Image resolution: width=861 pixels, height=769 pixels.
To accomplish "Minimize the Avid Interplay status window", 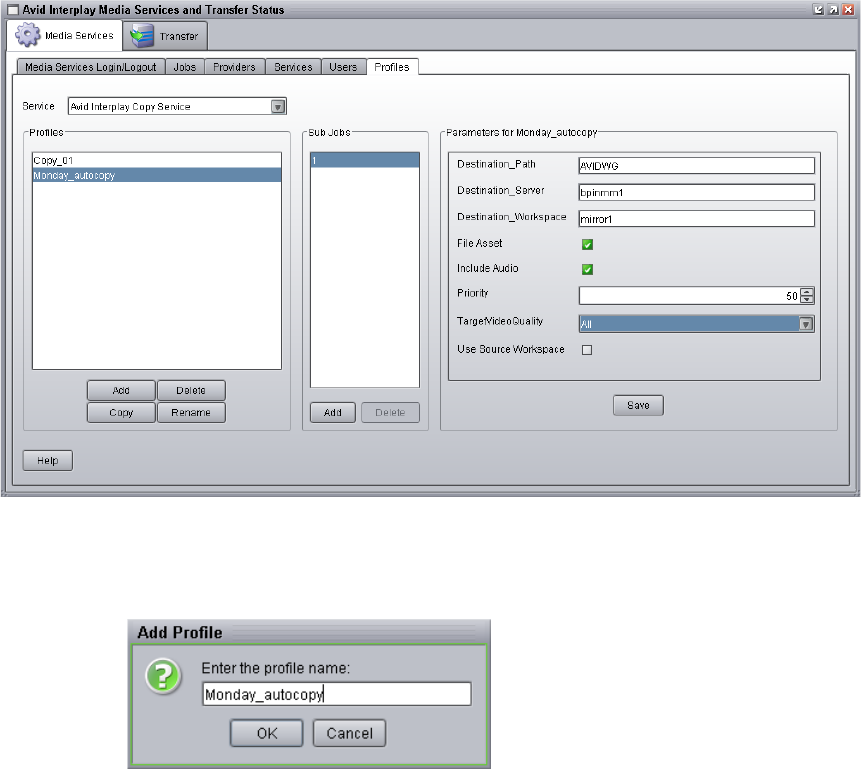I will (x=818, y=9).
